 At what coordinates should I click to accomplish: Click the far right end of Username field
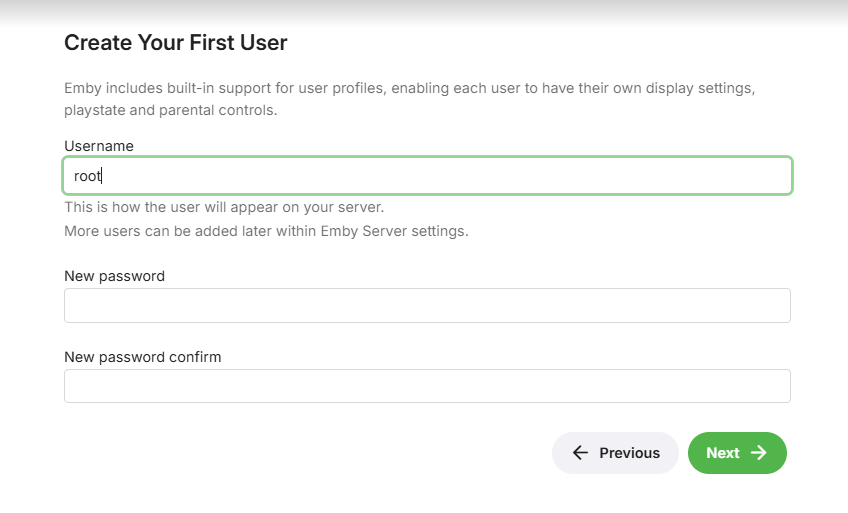780,176
